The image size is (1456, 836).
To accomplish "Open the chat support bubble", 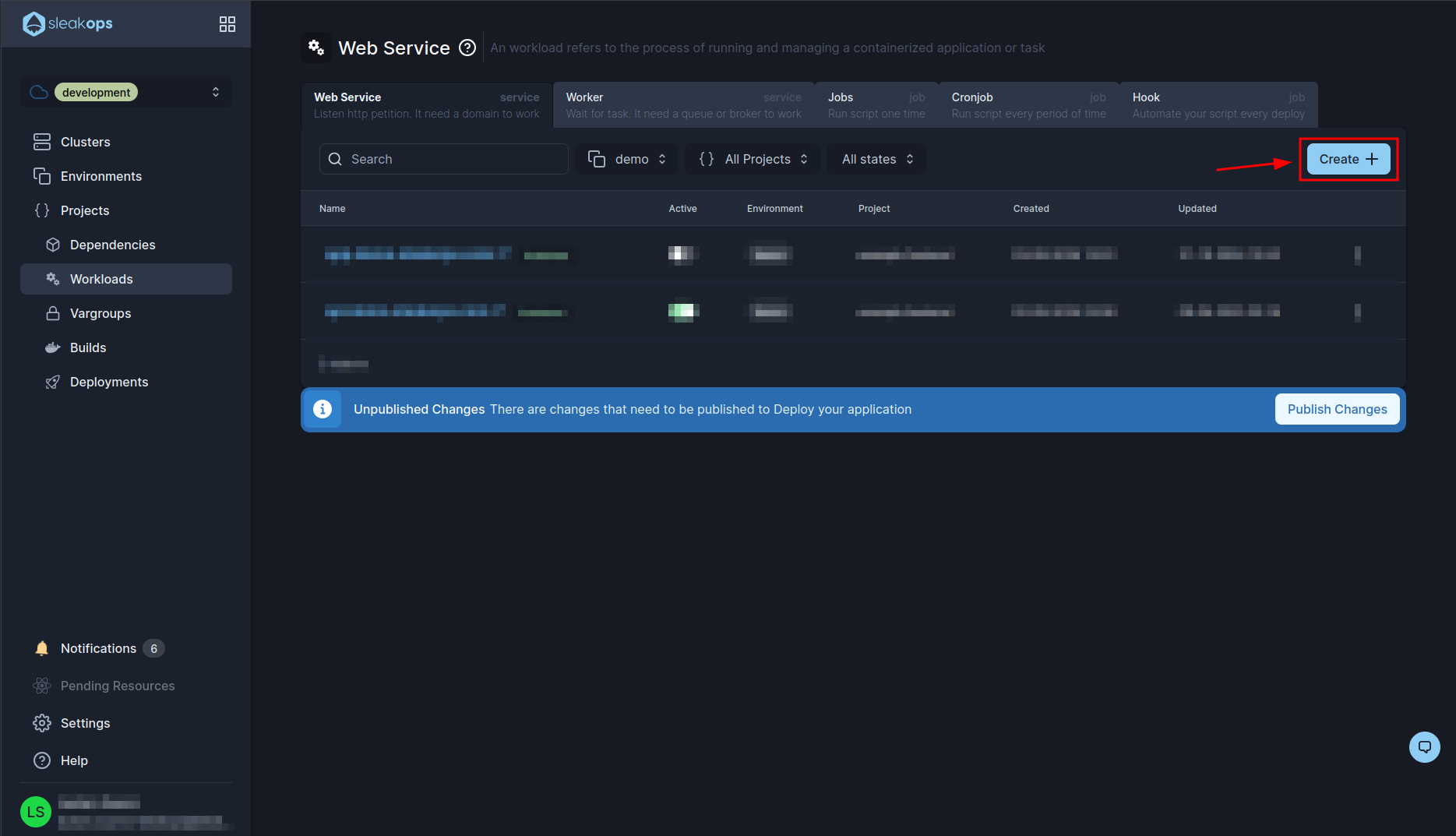I will [x=1425, y=747].
